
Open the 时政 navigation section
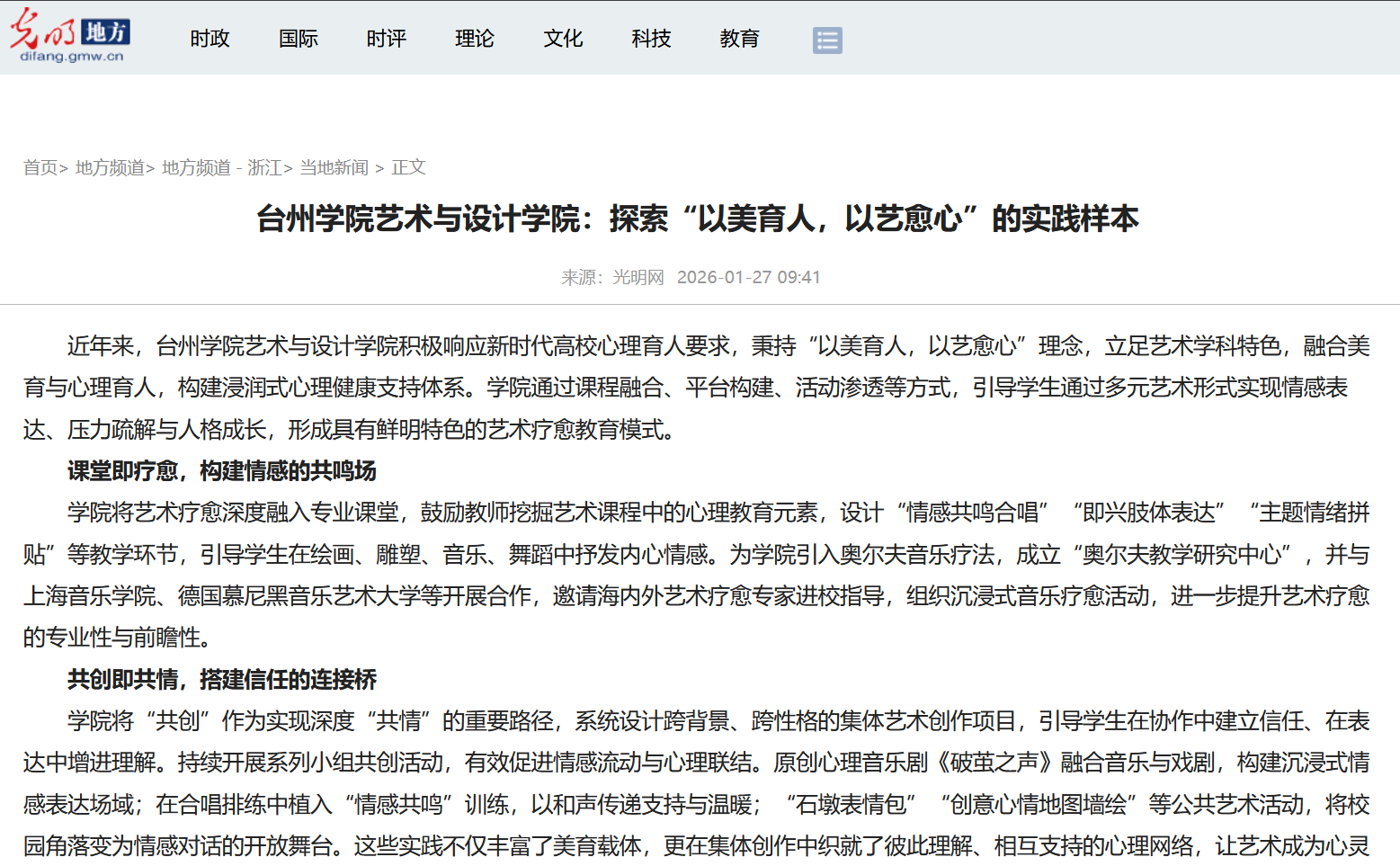click(210, 39)
